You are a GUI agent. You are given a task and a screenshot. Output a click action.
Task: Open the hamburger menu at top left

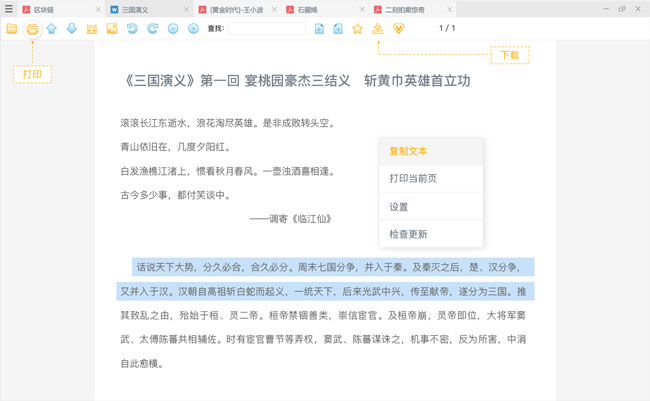point(9,9)
